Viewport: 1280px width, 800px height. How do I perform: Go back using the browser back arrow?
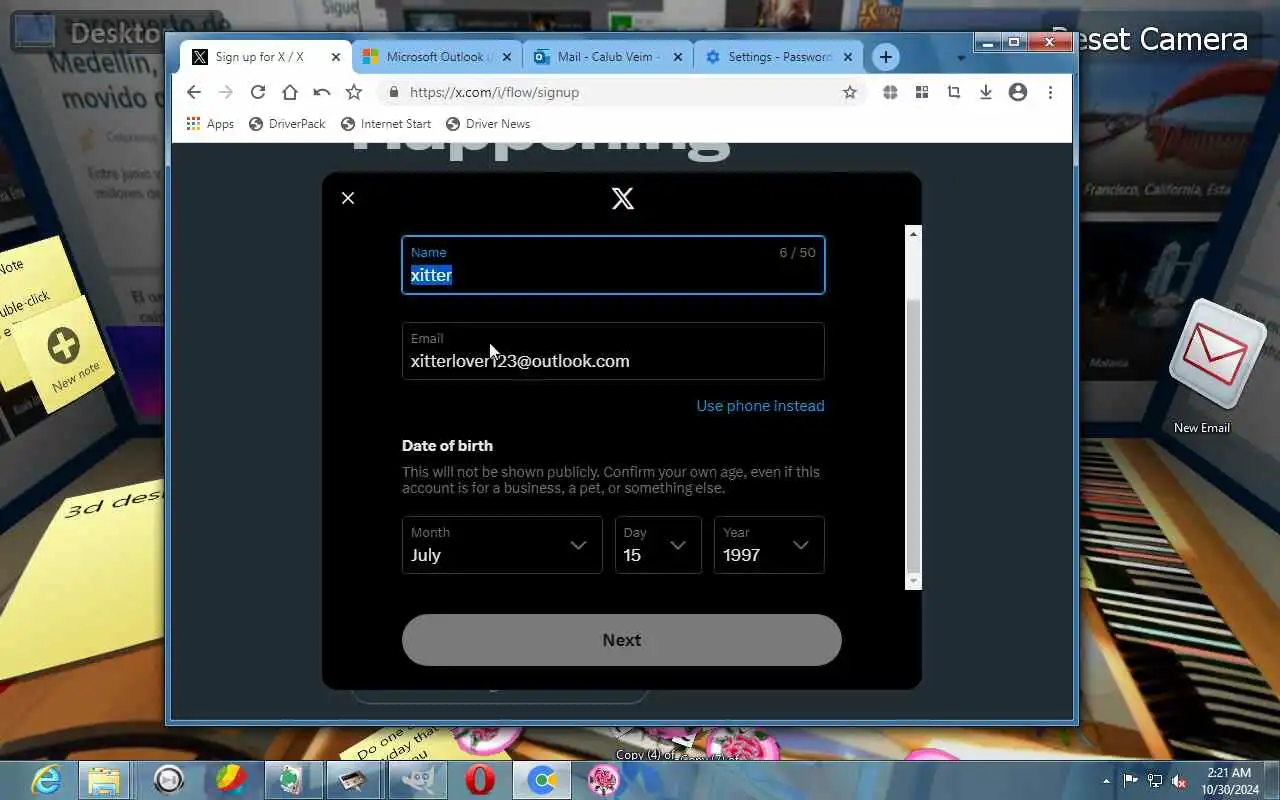194,92
